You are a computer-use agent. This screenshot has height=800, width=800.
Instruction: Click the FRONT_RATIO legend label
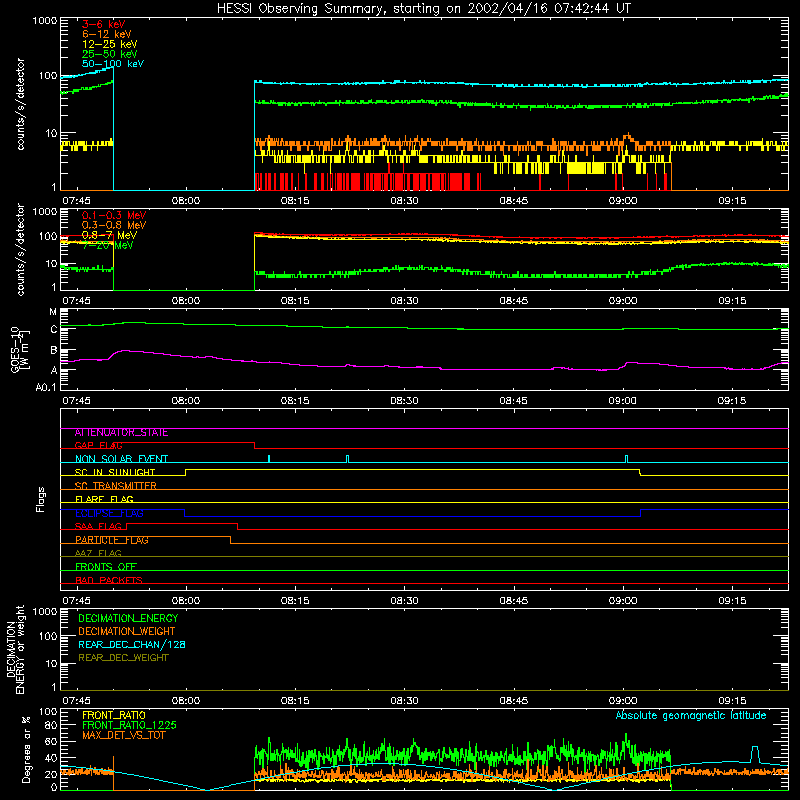coord(114,715)
